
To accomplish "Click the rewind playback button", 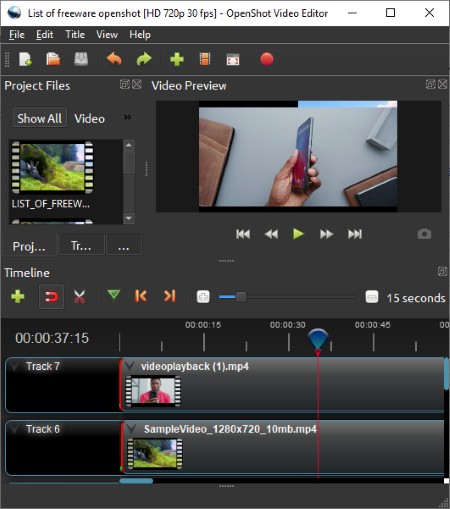I will pos(271,234).
